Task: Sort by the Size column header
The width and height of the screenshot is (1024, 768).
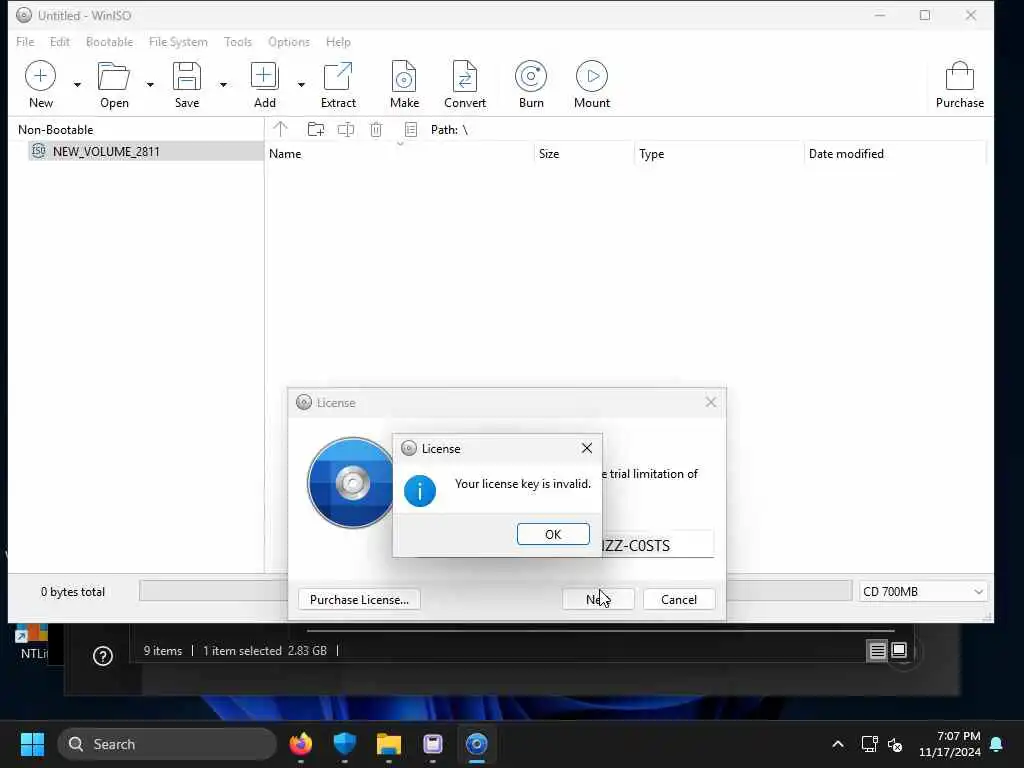Action: (583, 154)
